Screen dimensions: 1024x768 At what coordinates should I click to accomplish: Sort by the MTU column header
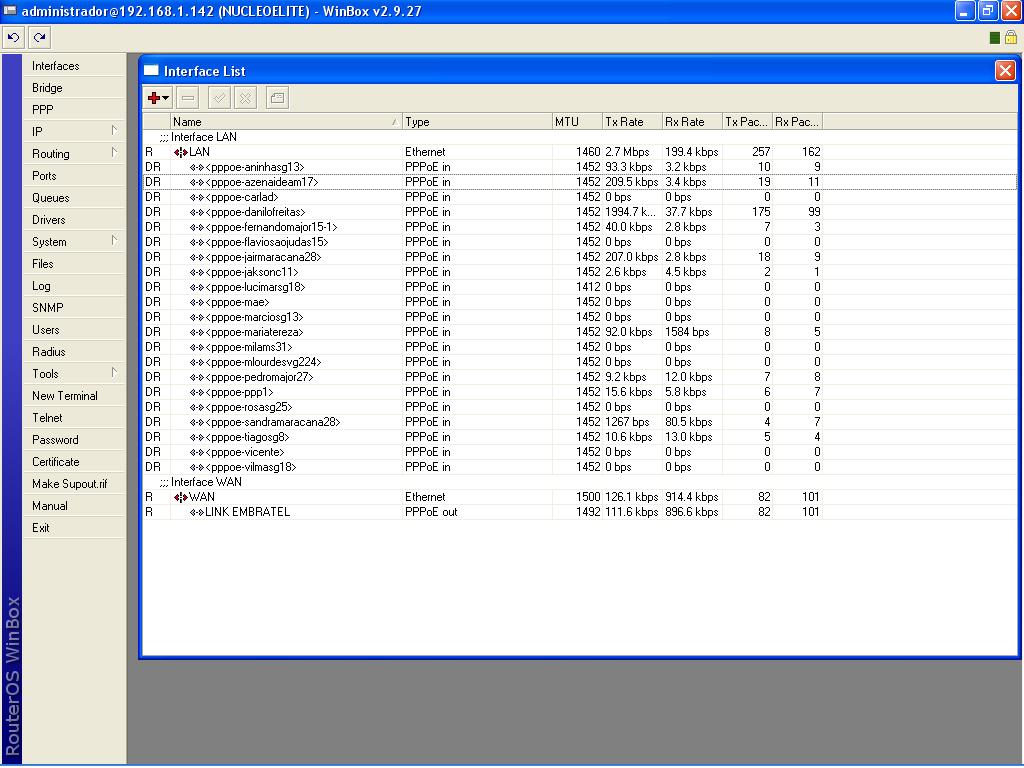tap(577, 121)
